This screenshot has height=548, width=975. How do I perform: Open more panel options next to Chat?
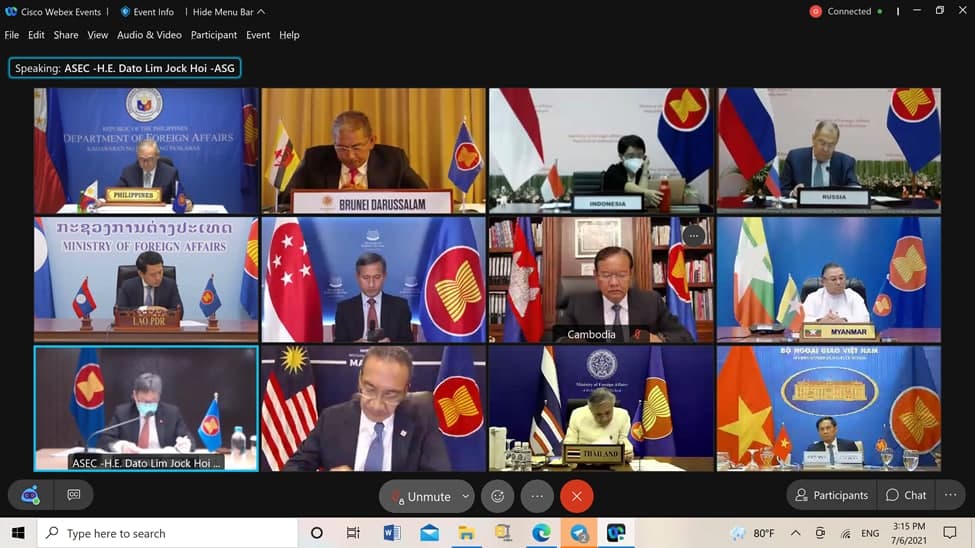pyautogui.click(x=951, y=495)
